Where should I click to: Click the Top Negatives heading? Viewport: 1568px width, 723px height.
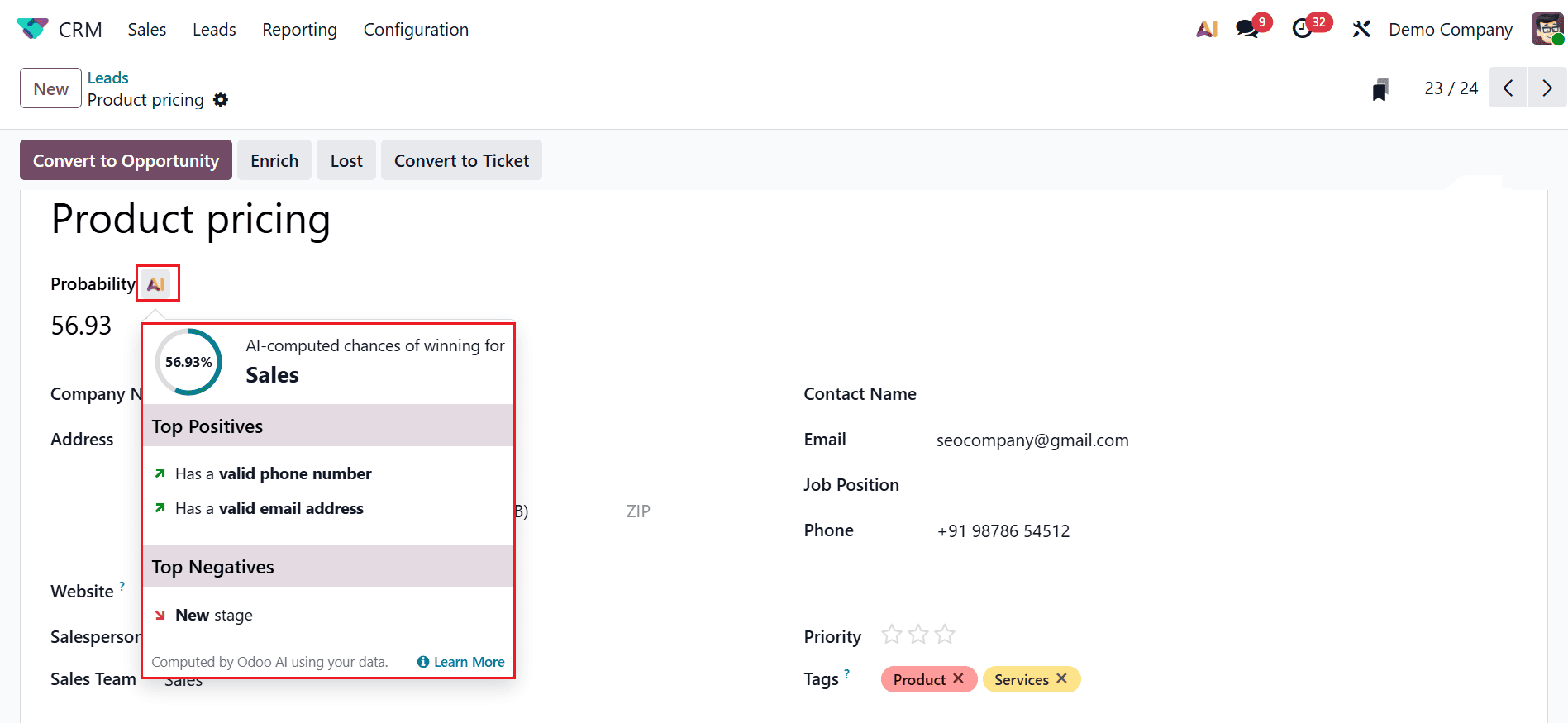click(x=212, y=567)
